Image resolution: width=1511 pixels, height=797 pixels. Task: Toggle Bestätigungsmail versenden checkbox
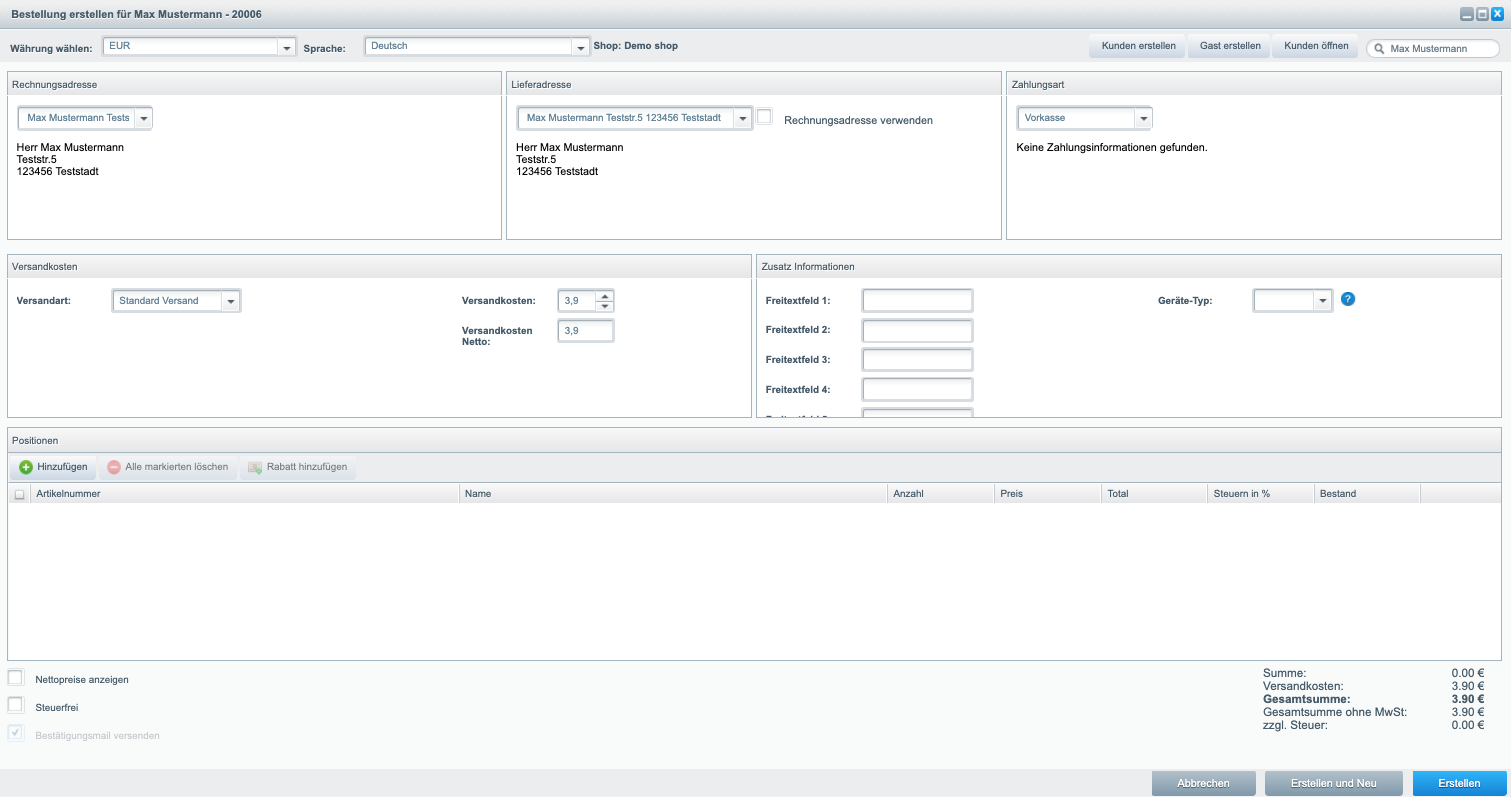click(x=15, y=733)
